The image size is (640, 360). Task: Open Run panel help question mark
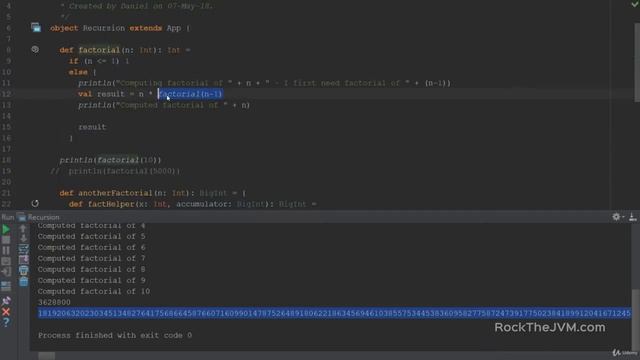tap(6, 322)
